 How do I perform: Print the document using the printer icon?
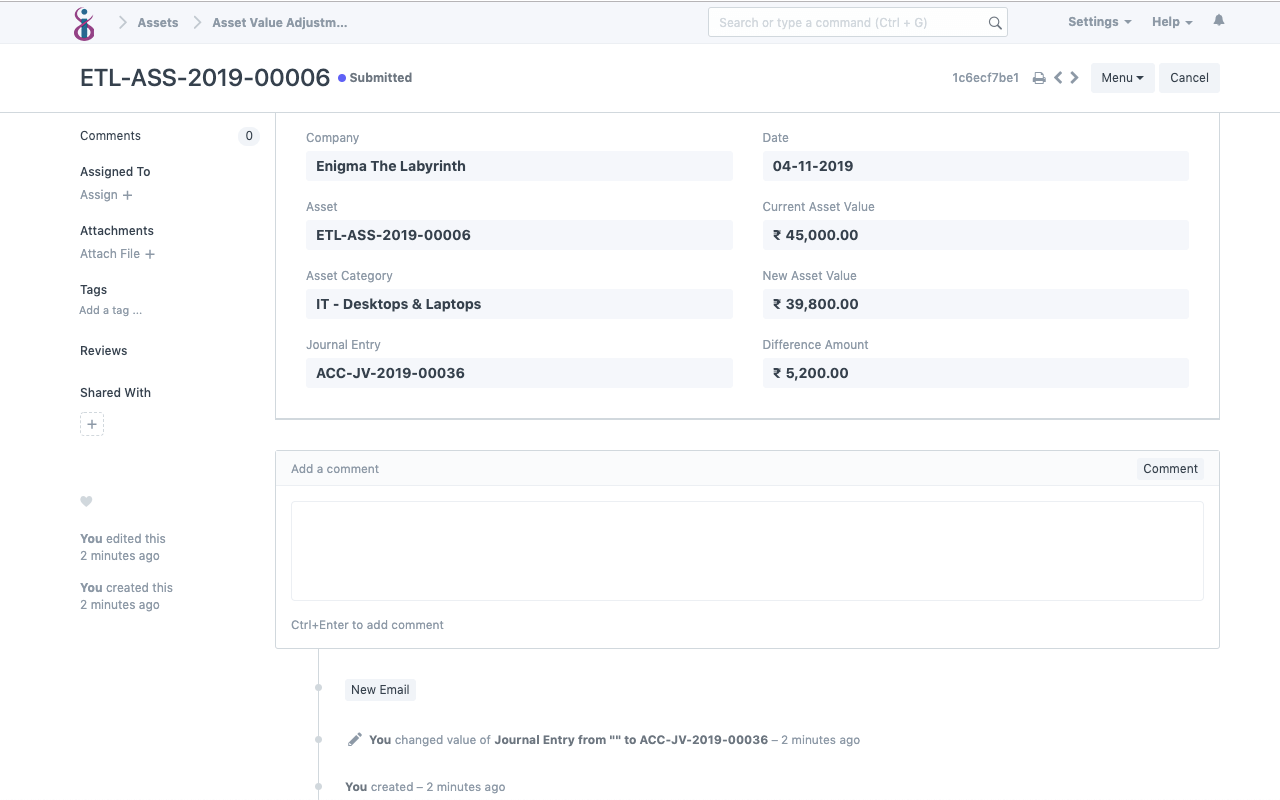[x=1038, y=77]
